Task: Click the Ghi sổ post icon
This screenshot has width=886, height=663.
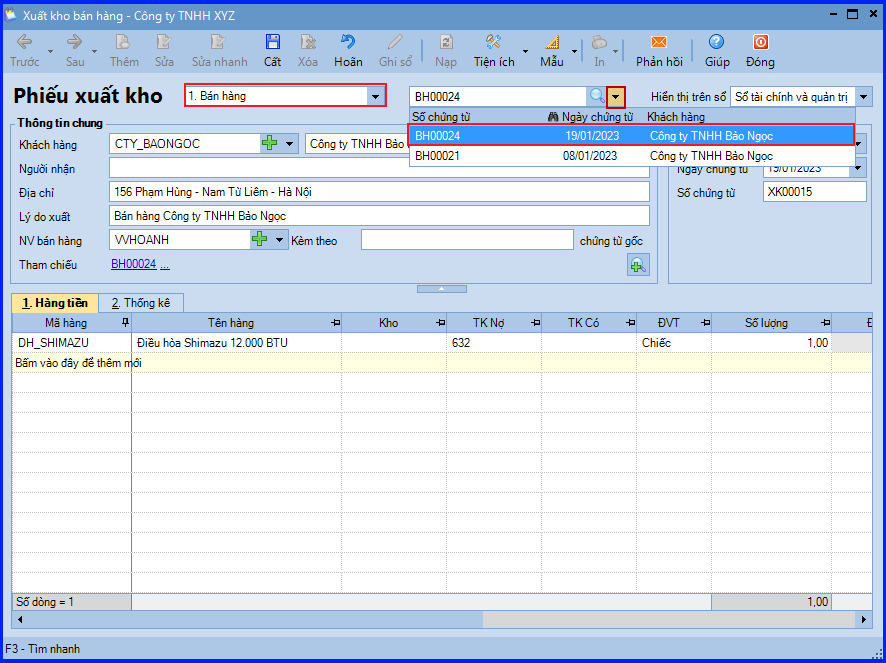Action: pos(395,43)
